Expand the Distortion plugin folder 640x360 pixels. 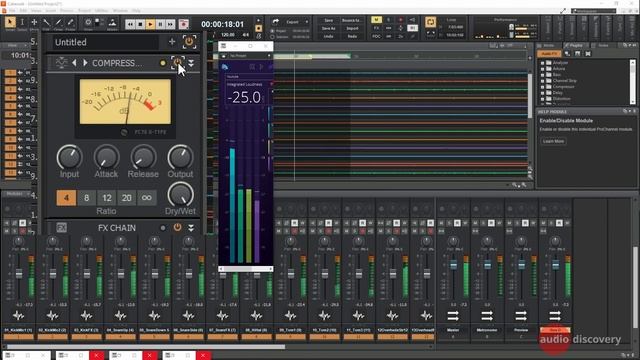(x=542, y=99)
